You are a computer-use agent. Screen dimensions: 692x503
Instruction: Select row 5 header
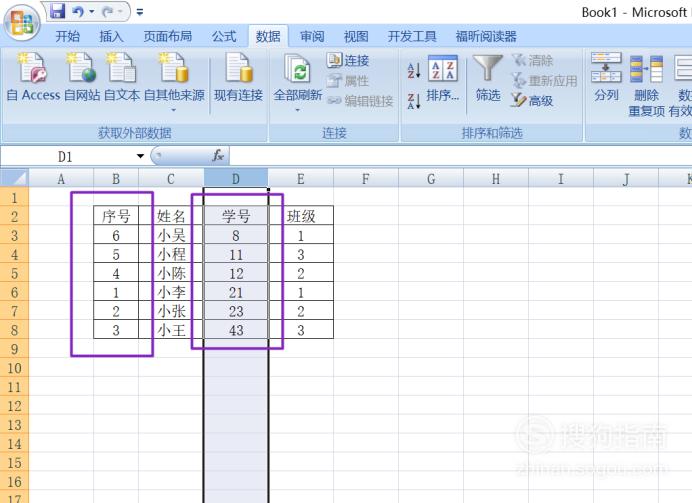14,274
